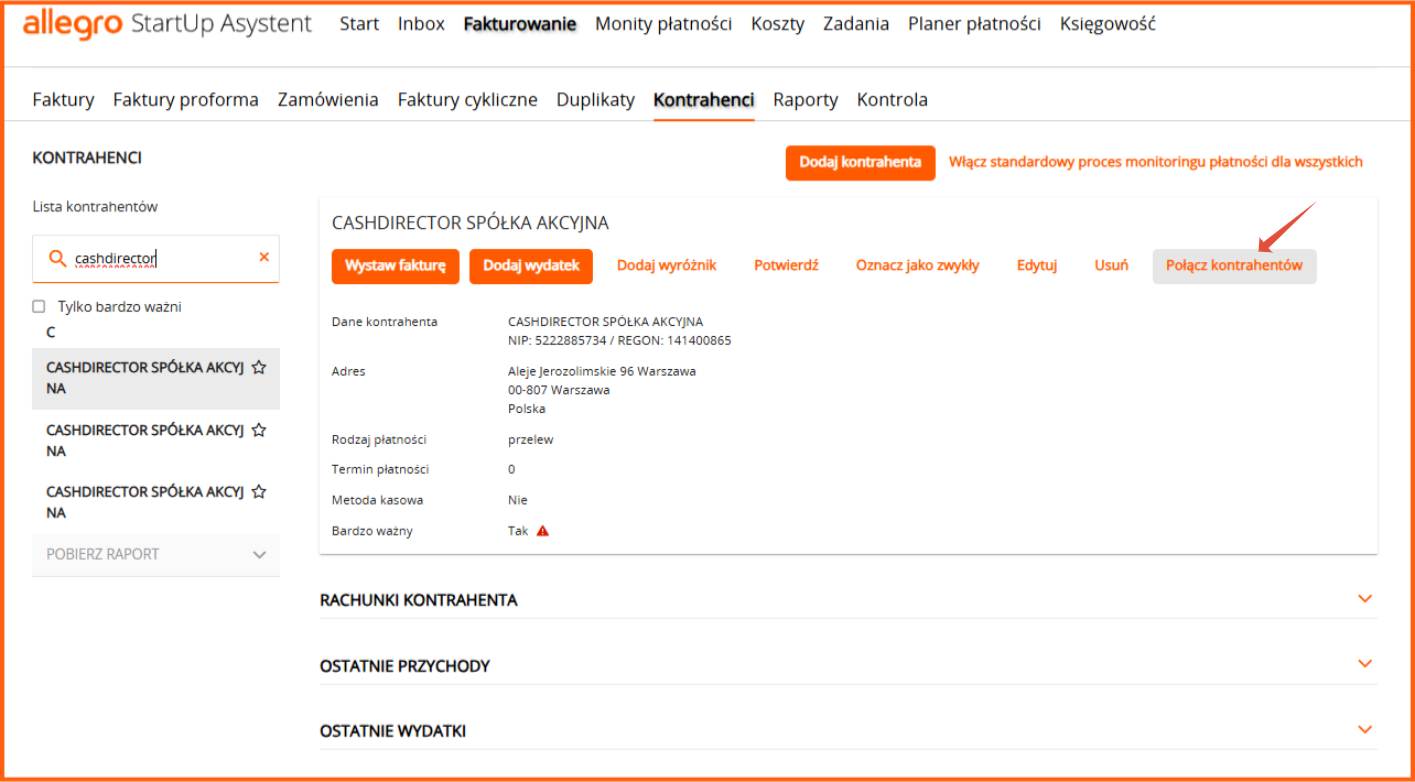Open the Fakturowanie top menu
Image resolution: width=1415 pixels, height=782 pixels.
(520, 24)
